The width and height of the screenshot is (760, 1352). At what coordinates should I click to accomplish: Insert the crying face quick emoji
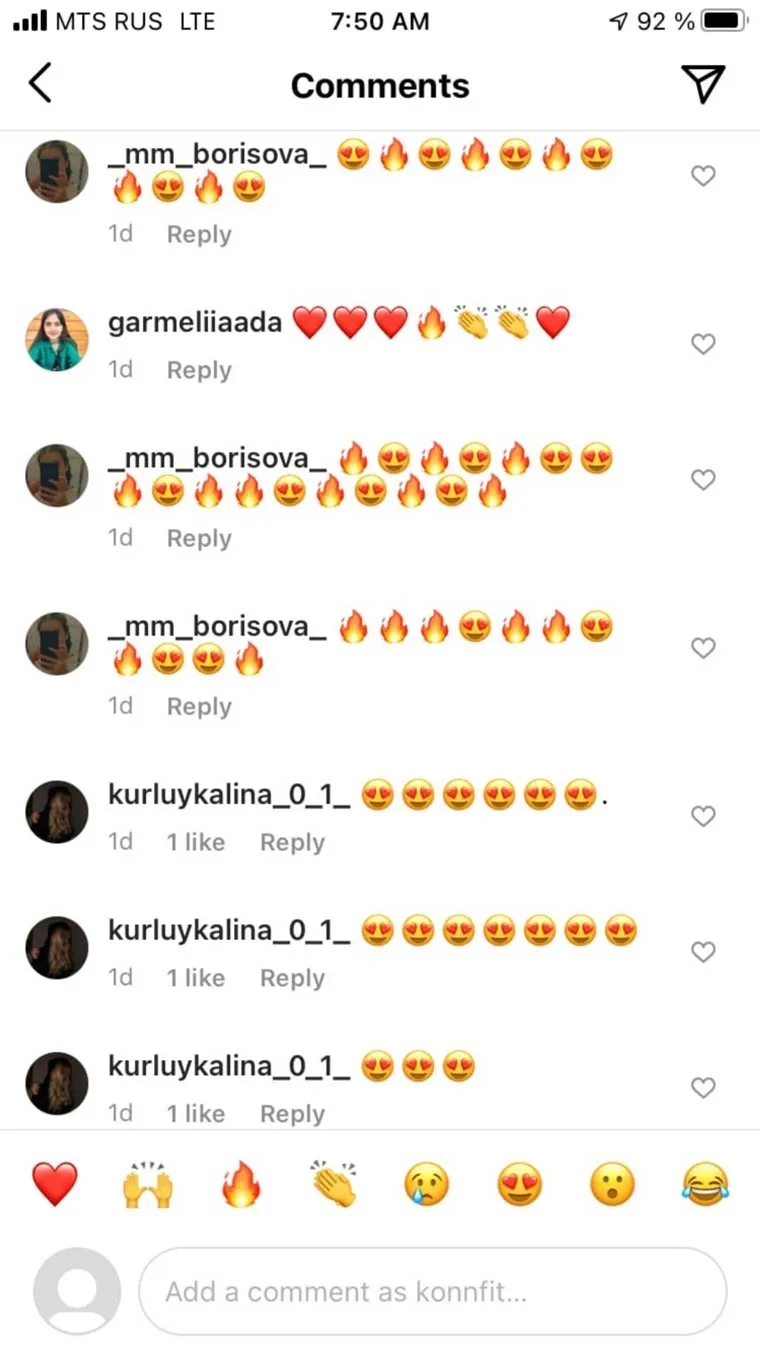click(x=427, y=1185)
